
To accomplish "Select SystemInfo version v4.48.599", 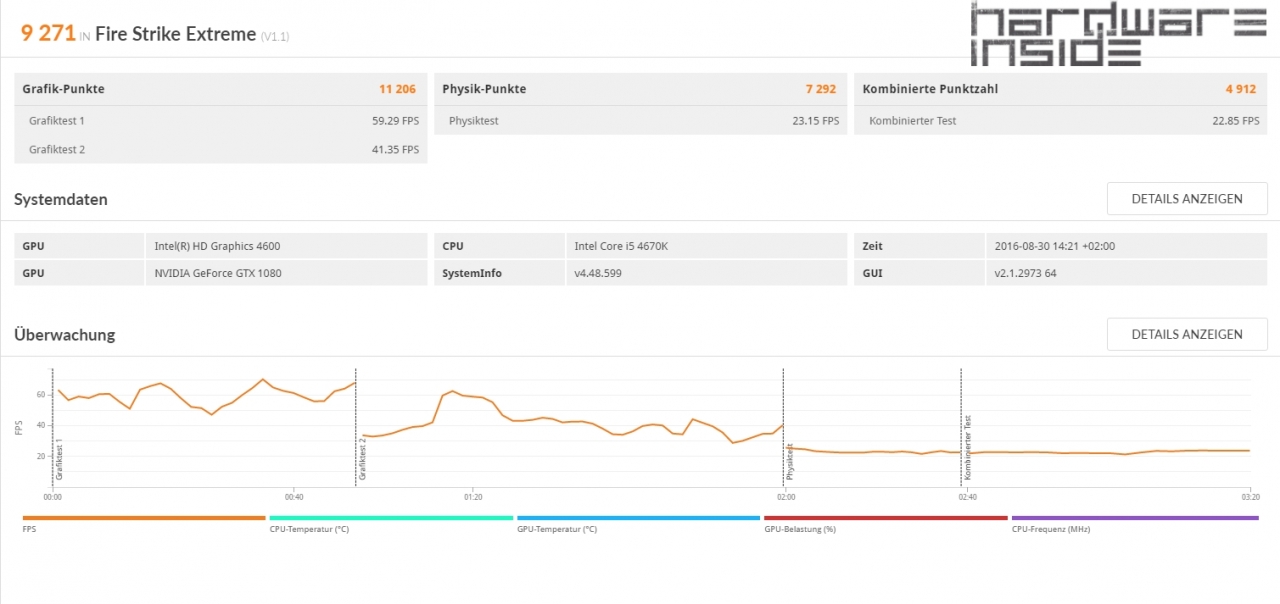I will tap(705, 273).
